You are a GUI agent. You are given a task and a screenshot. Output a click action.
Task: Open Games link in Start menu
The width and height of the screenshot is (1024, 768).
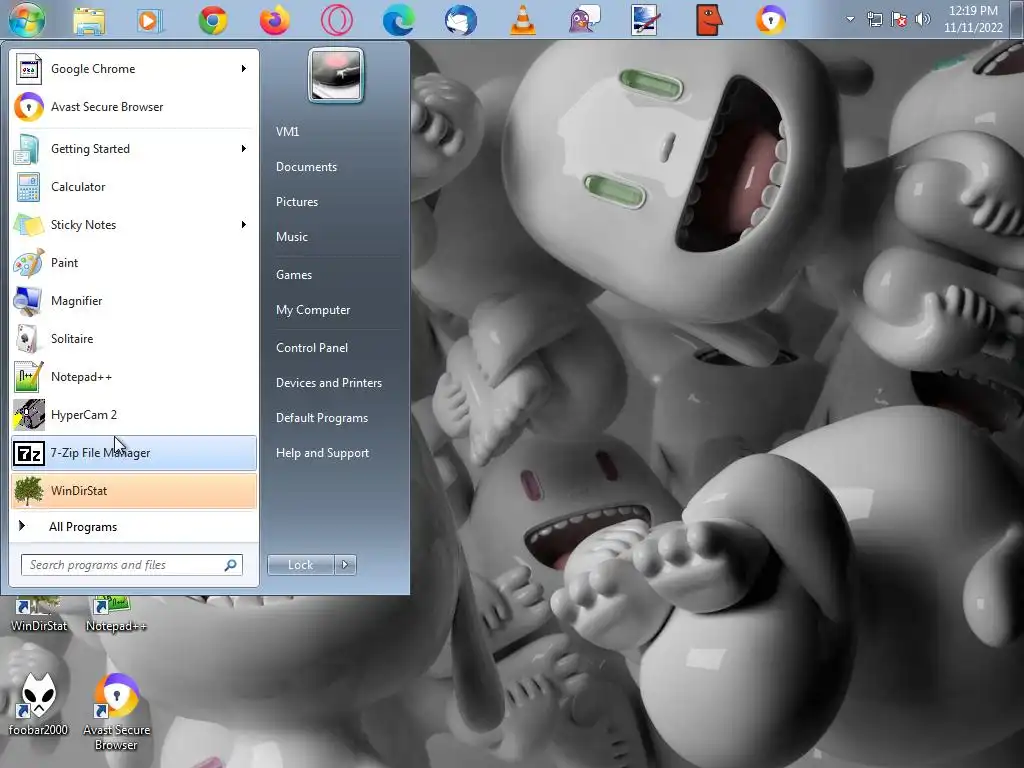[294, 275]
